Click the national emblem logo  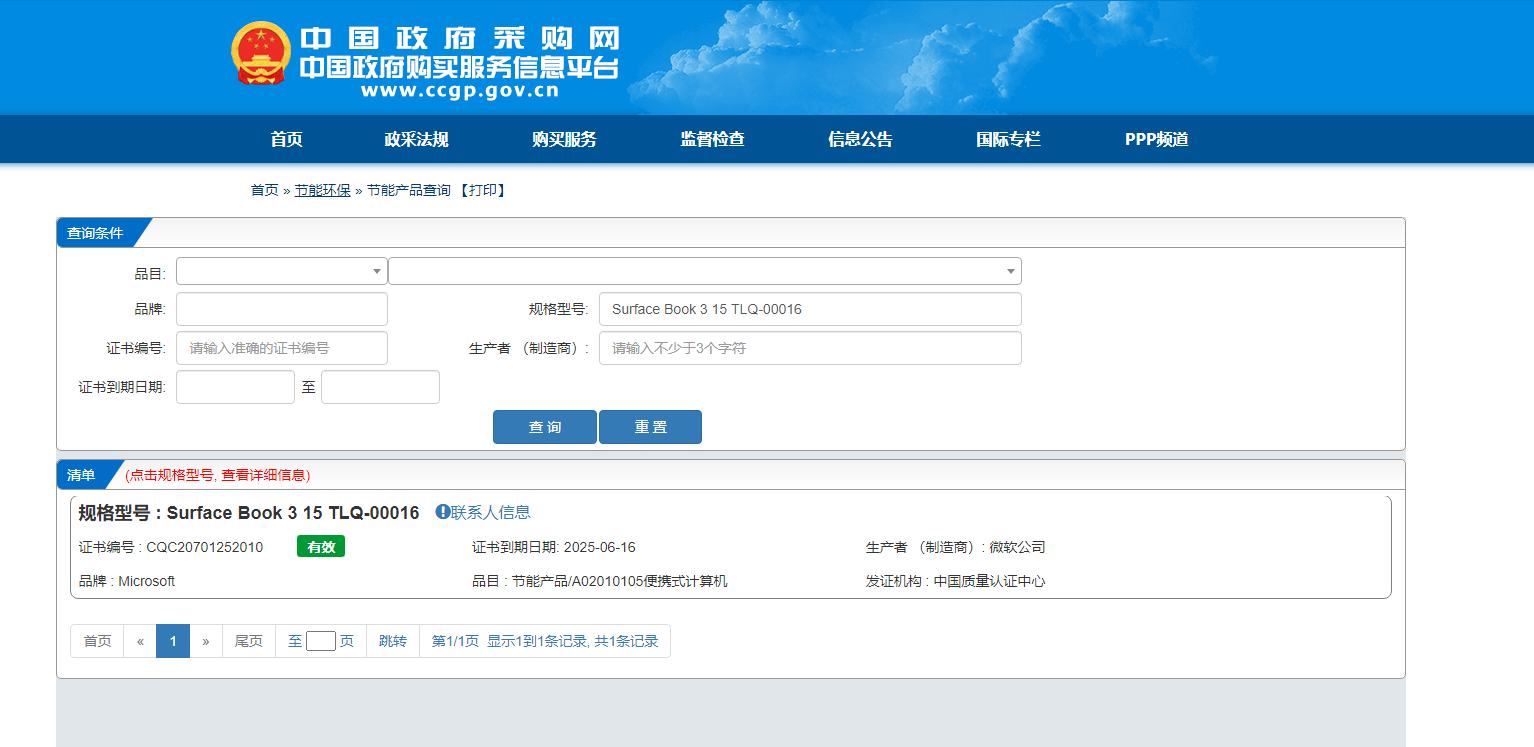coord(261,53)
